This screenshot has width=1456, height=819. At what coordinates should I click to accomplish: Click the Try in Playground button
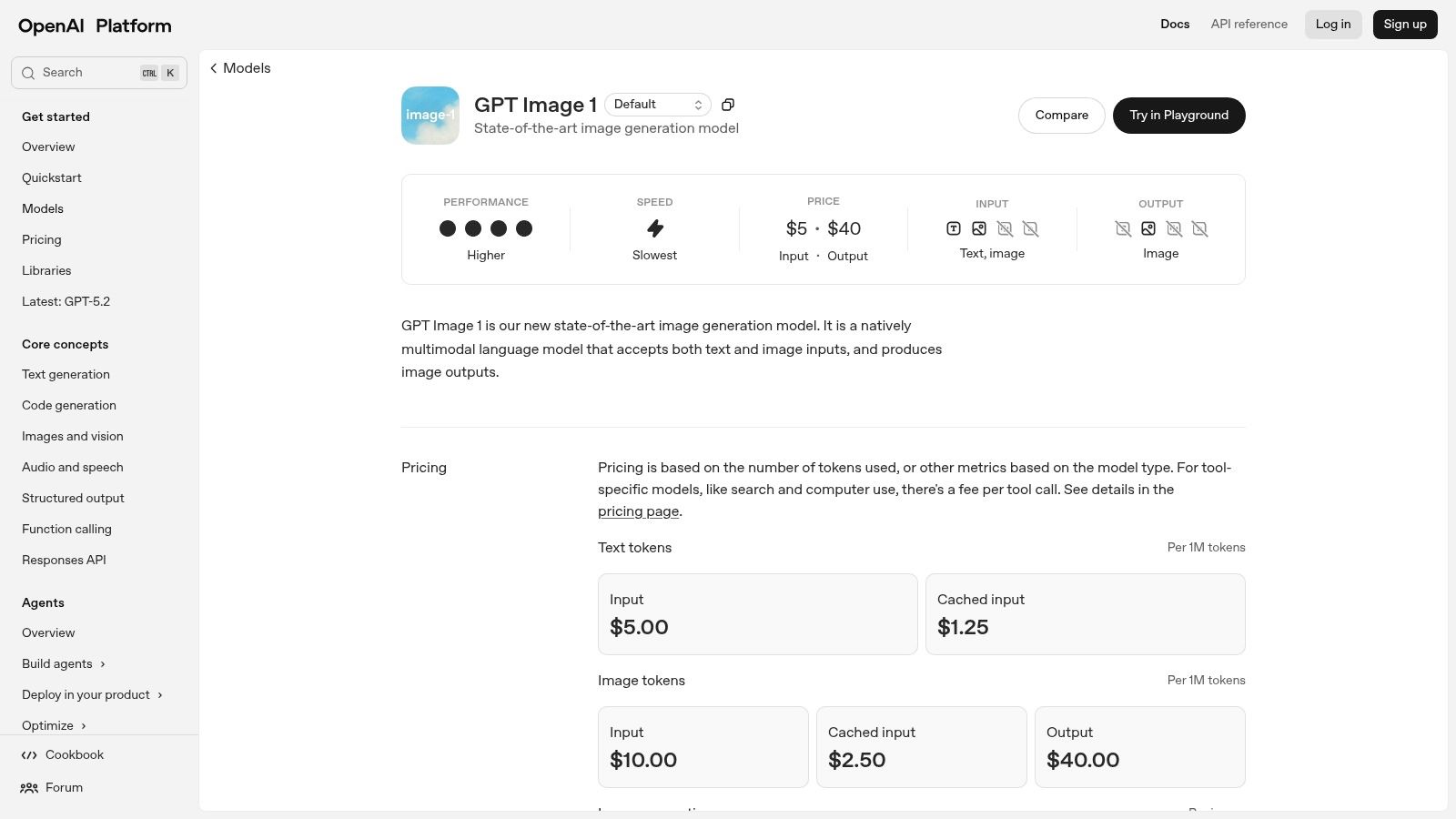tap(1178, 116)
